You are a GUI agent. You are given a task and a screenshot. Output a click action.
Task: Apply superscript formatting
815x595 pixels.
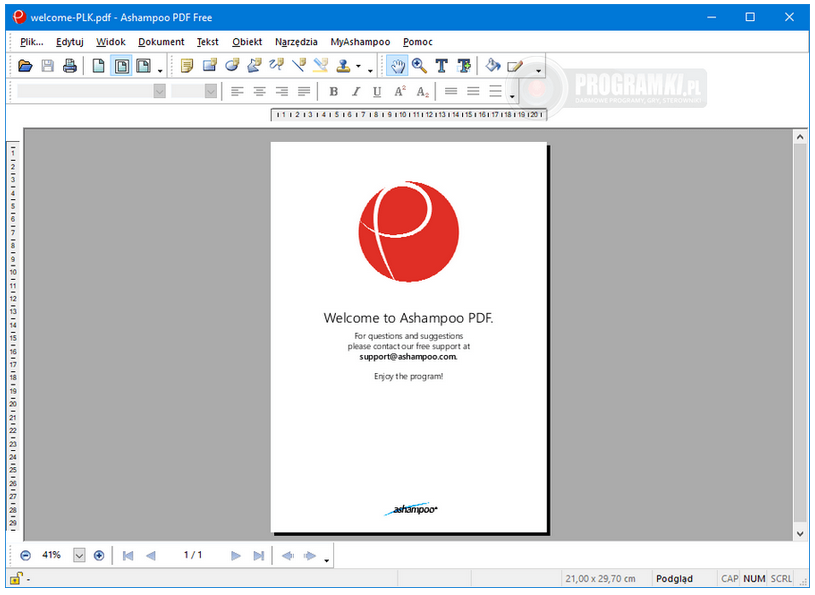tap(400, 92)
